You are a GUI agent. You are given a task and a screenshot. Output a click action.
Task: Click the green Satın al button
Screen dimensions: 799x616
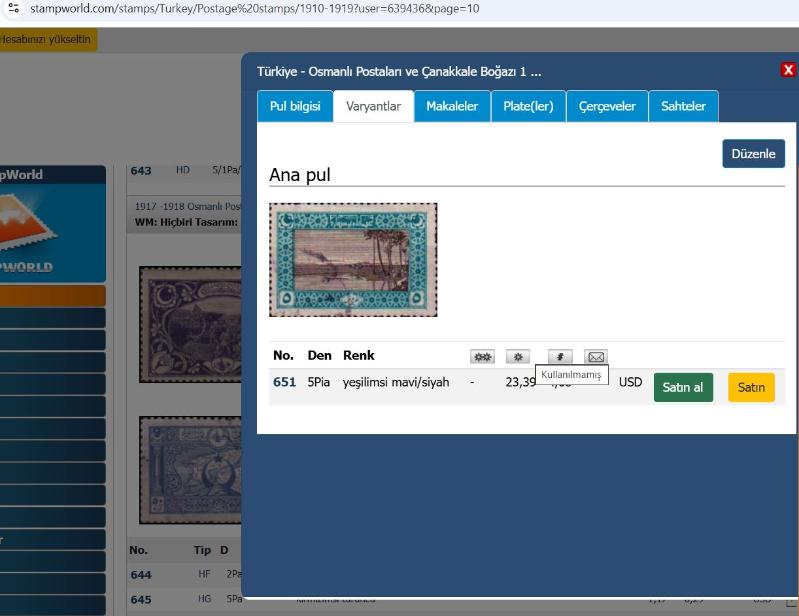683,387
